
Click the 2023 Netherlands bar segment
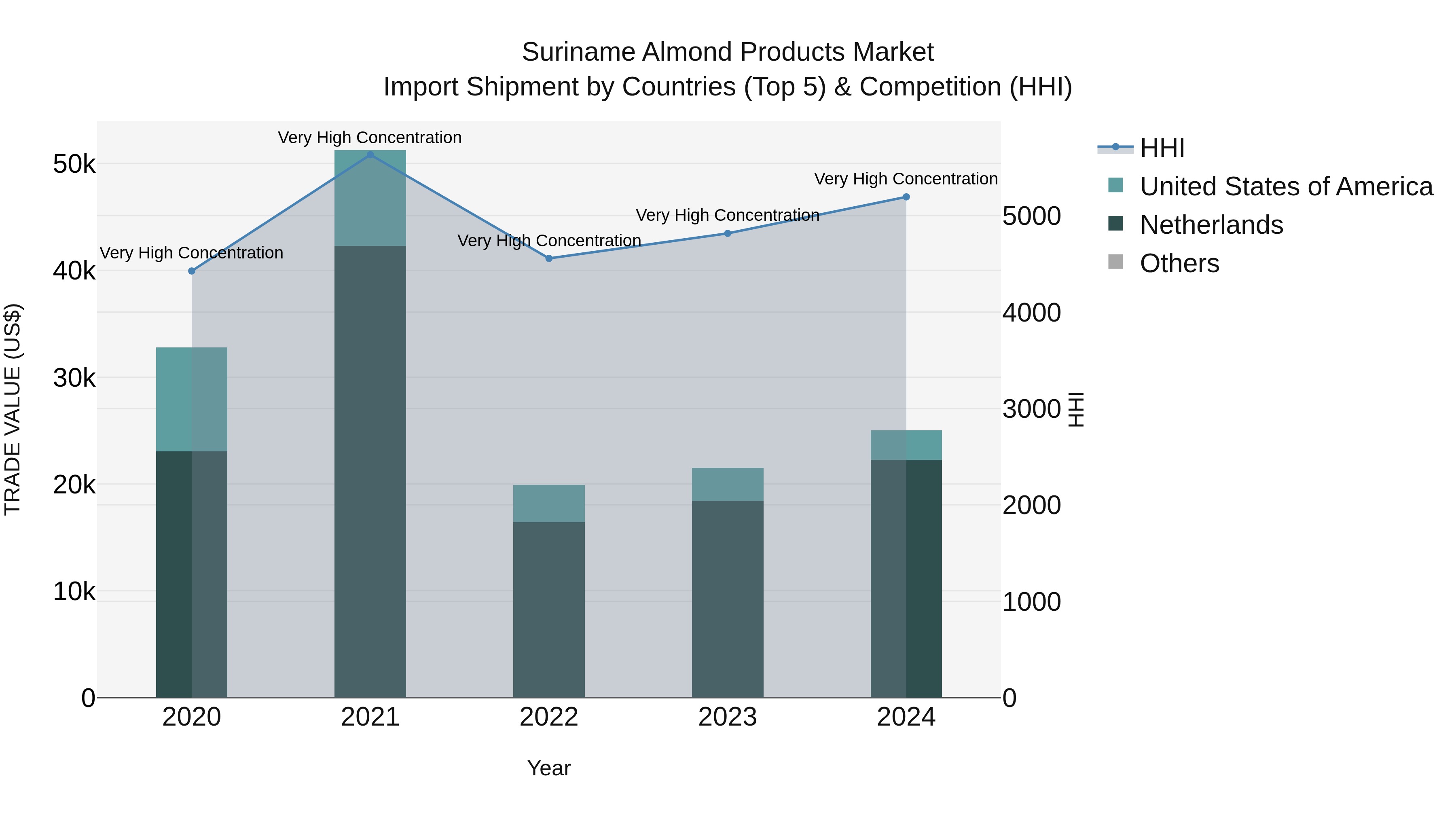point(728,599)
